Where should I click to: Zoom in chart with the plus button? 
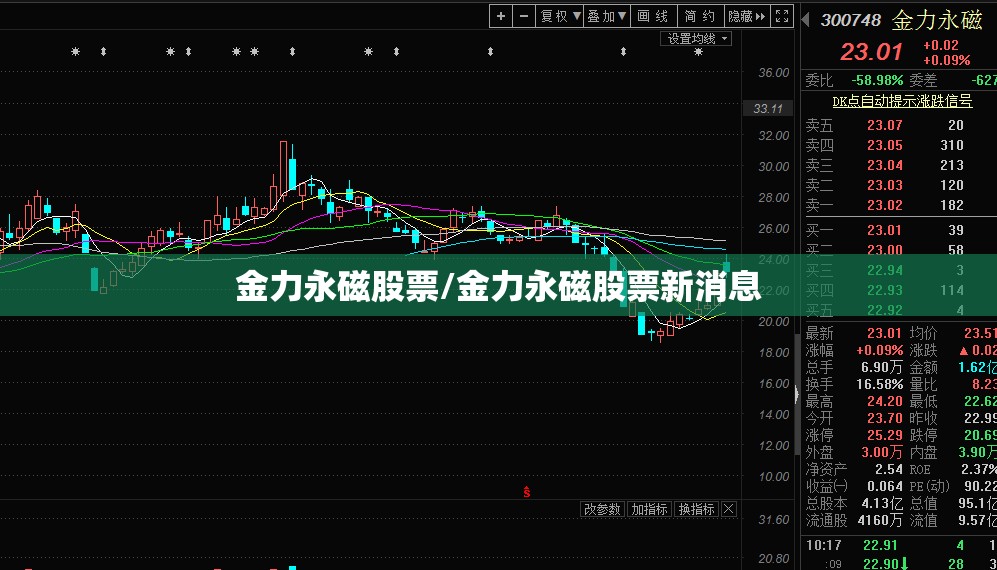(x=501, y=17)
